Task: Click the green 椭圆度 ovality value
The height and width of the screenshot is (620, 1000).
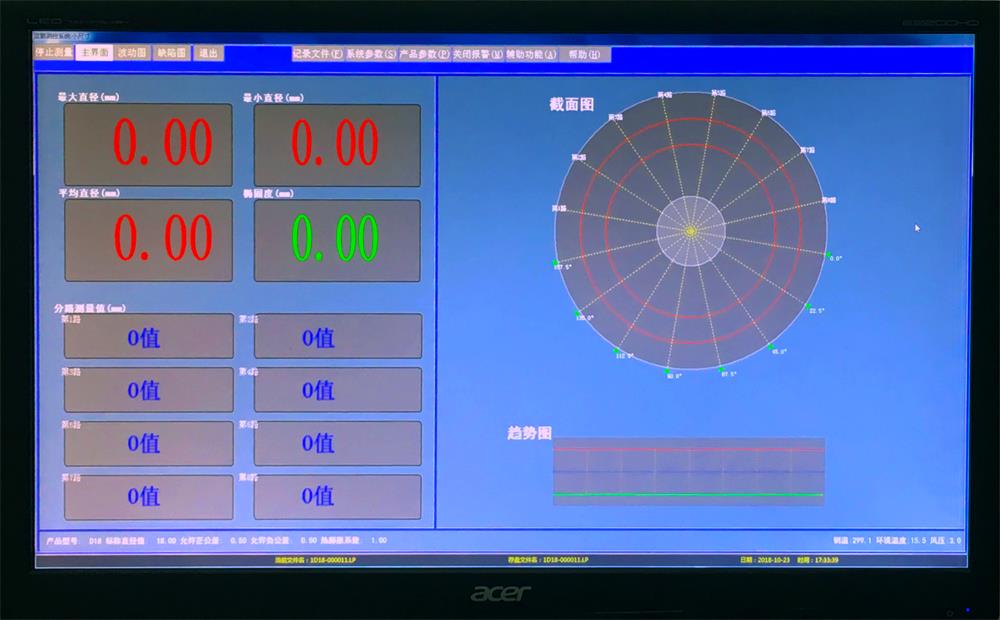Action: [337, 240]
